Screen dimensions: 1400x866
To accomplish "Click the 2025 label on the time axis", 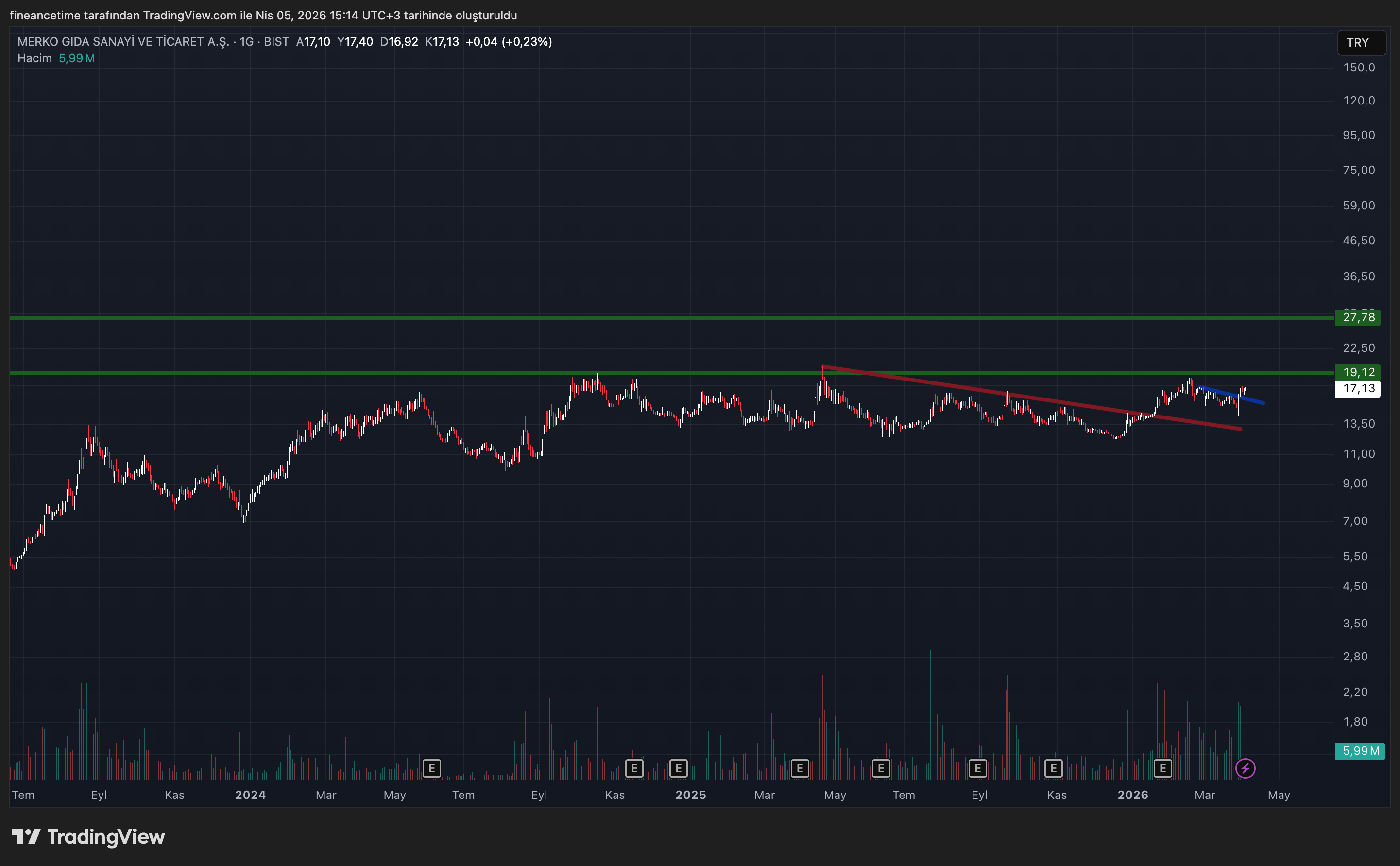I will (690, 795).
